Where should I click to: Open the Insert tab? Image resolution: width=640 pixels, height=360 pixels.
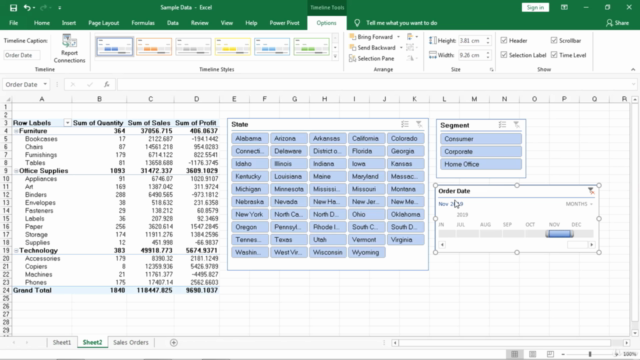pos(69,23)
